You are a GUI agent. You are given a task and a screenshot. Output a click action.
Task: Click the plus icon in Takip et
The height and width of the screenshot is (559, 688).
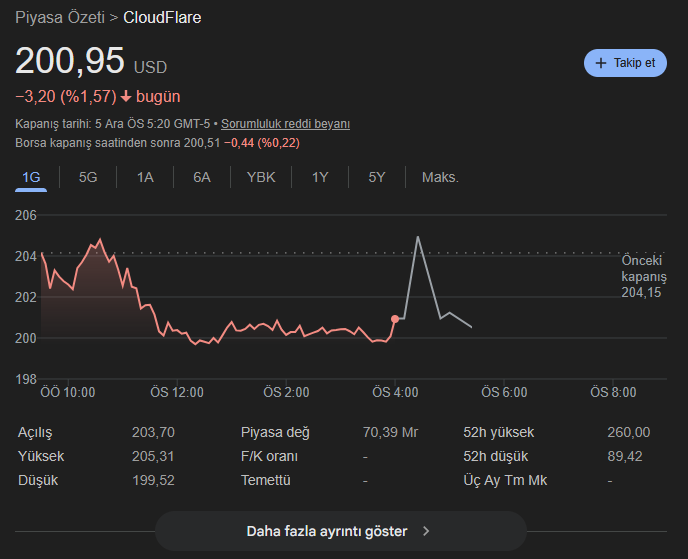601,63
